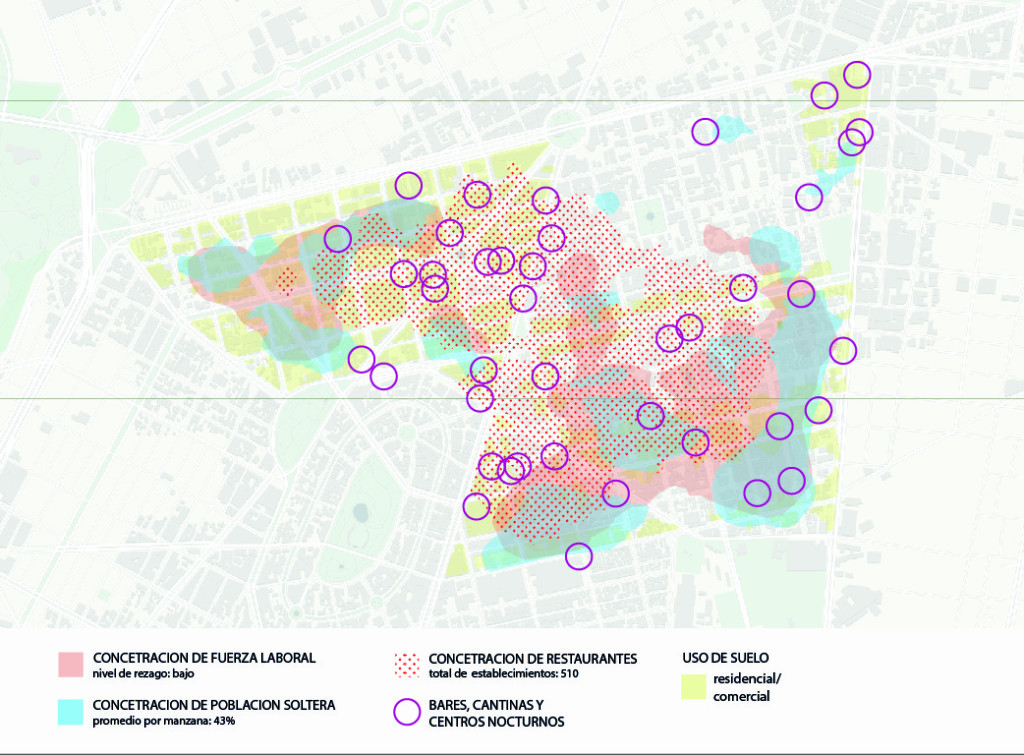Click the purple circle legend icon for bars
Screen dimensions: 1024x755
(x=407, y=711)
